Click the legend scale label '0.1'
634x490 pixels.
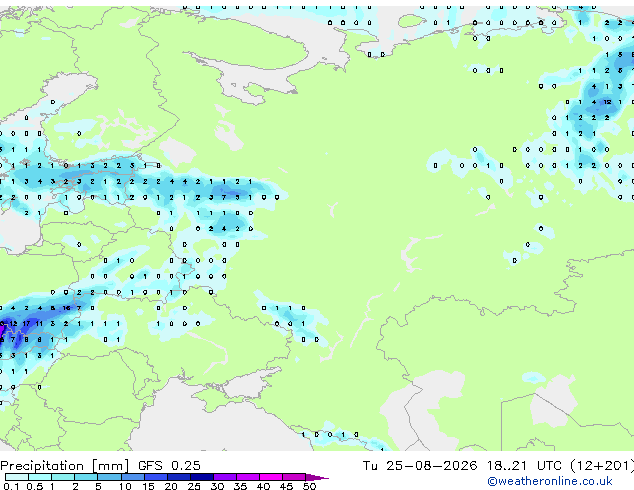point(11,486)
